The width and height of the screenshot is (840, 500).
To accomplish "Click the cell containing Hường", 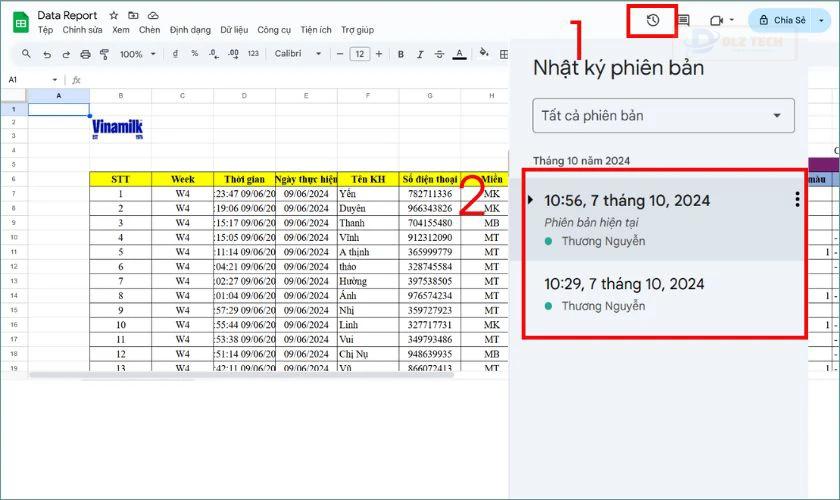I will point(368,281).
